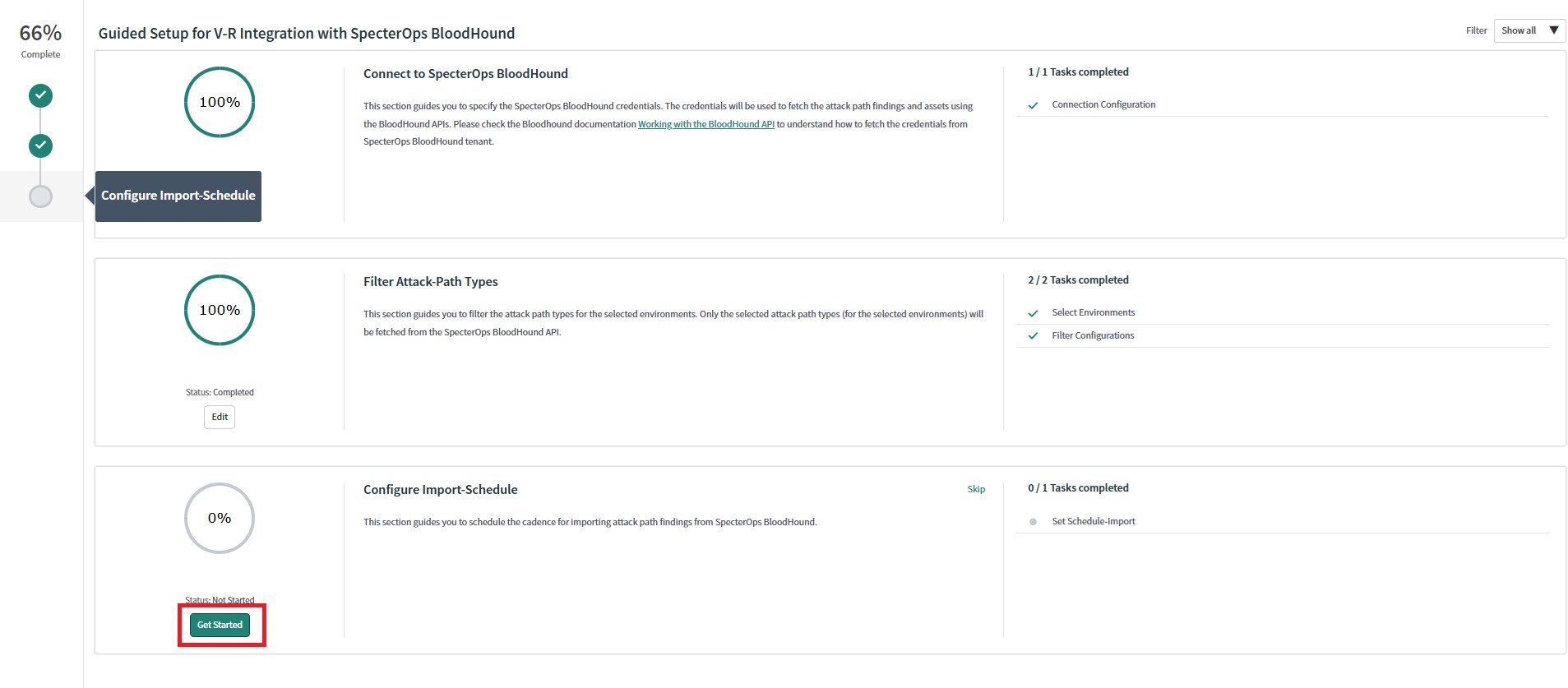Click the 66% Complete overall progress indicator
1568x688 pixels.
click(x=40, y=40)
